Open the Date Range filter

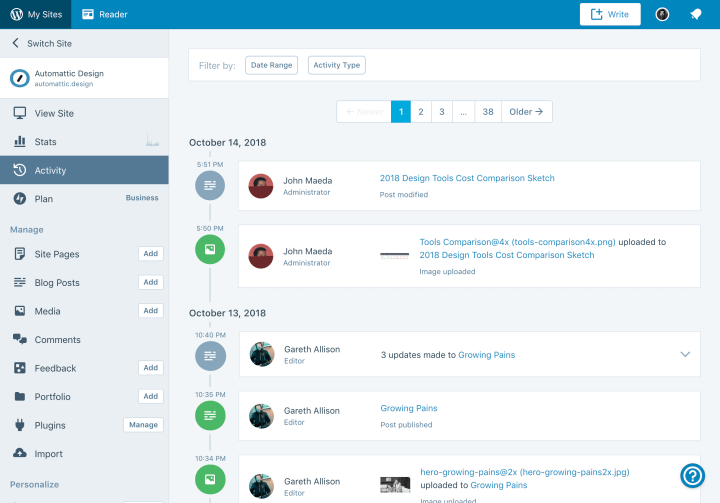tap(271, 65)
